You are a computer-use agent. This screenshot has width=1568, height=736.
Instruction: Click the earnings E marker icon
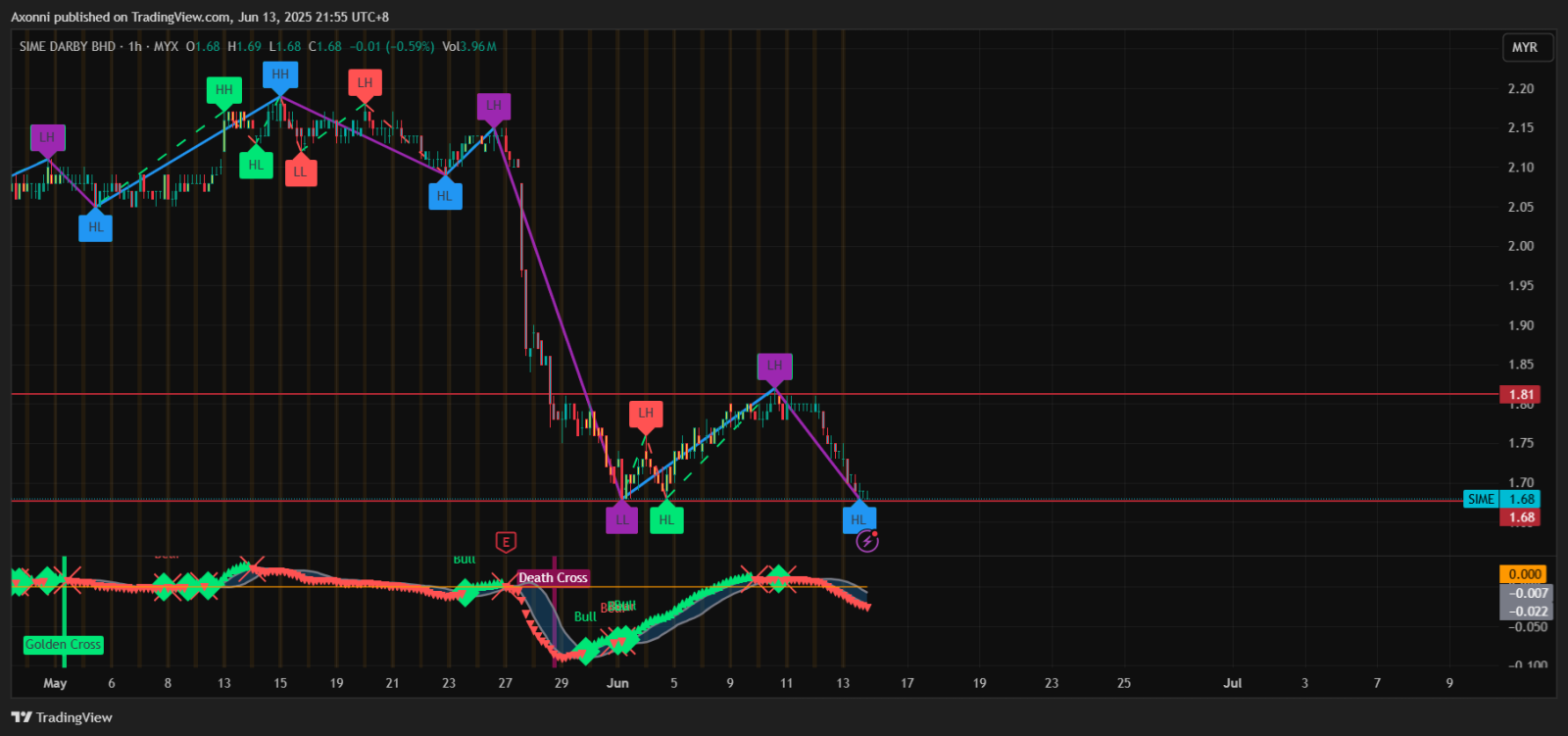(506, 541)
